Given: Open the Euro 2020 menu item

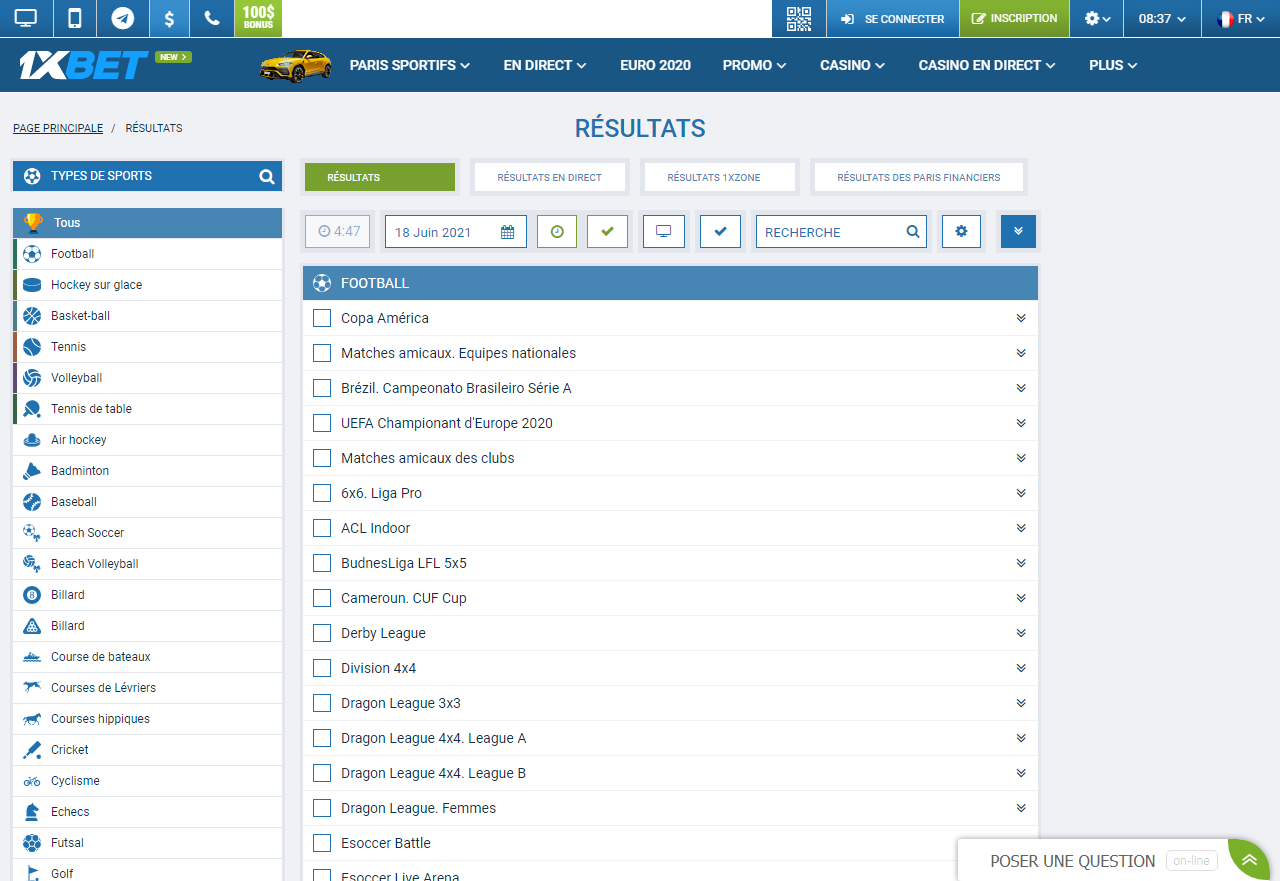Looking at the screenshot, I should (655, 65).
